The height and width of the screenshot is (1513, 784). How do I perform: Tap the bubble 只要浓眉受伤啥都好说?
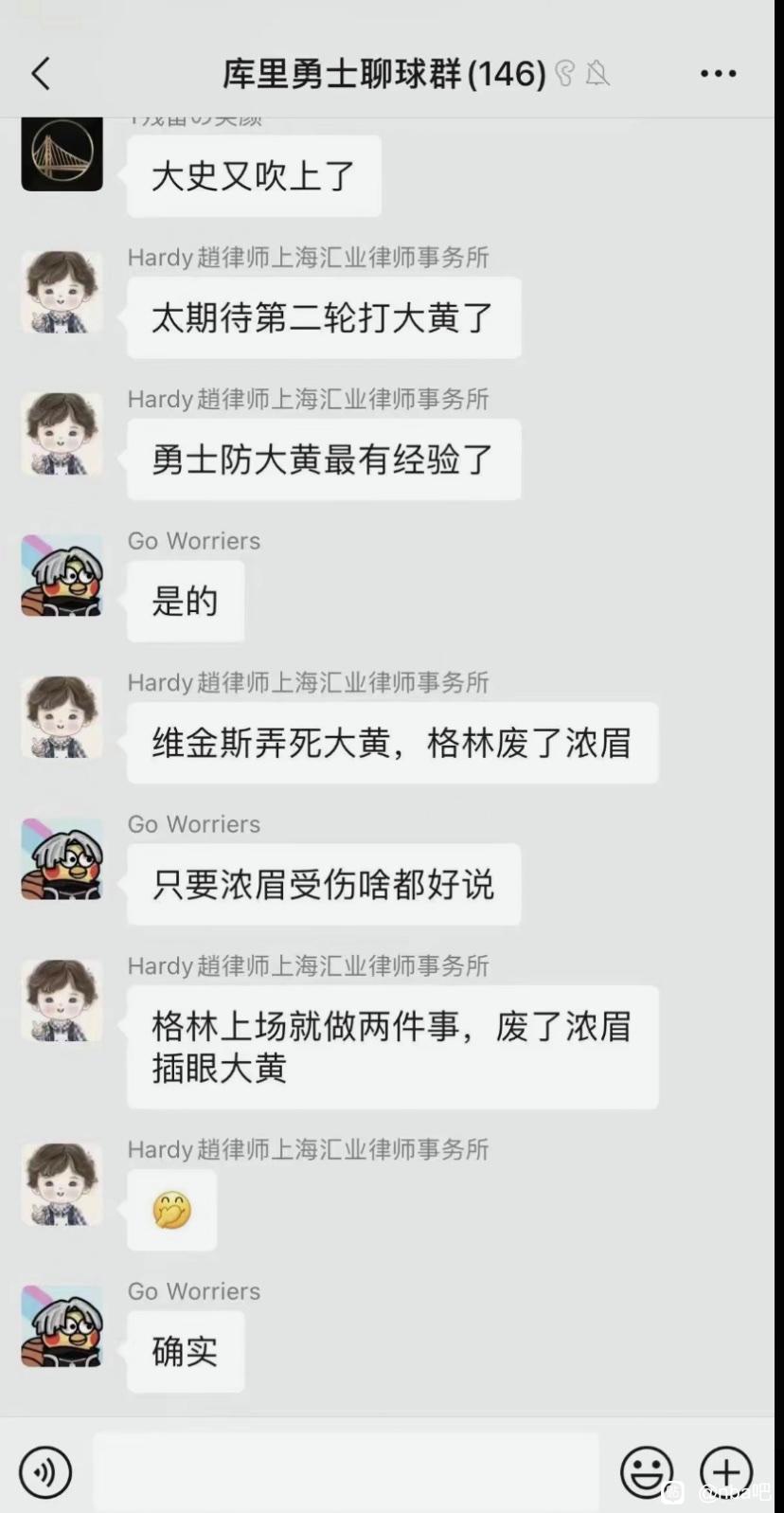coord(324,884)
